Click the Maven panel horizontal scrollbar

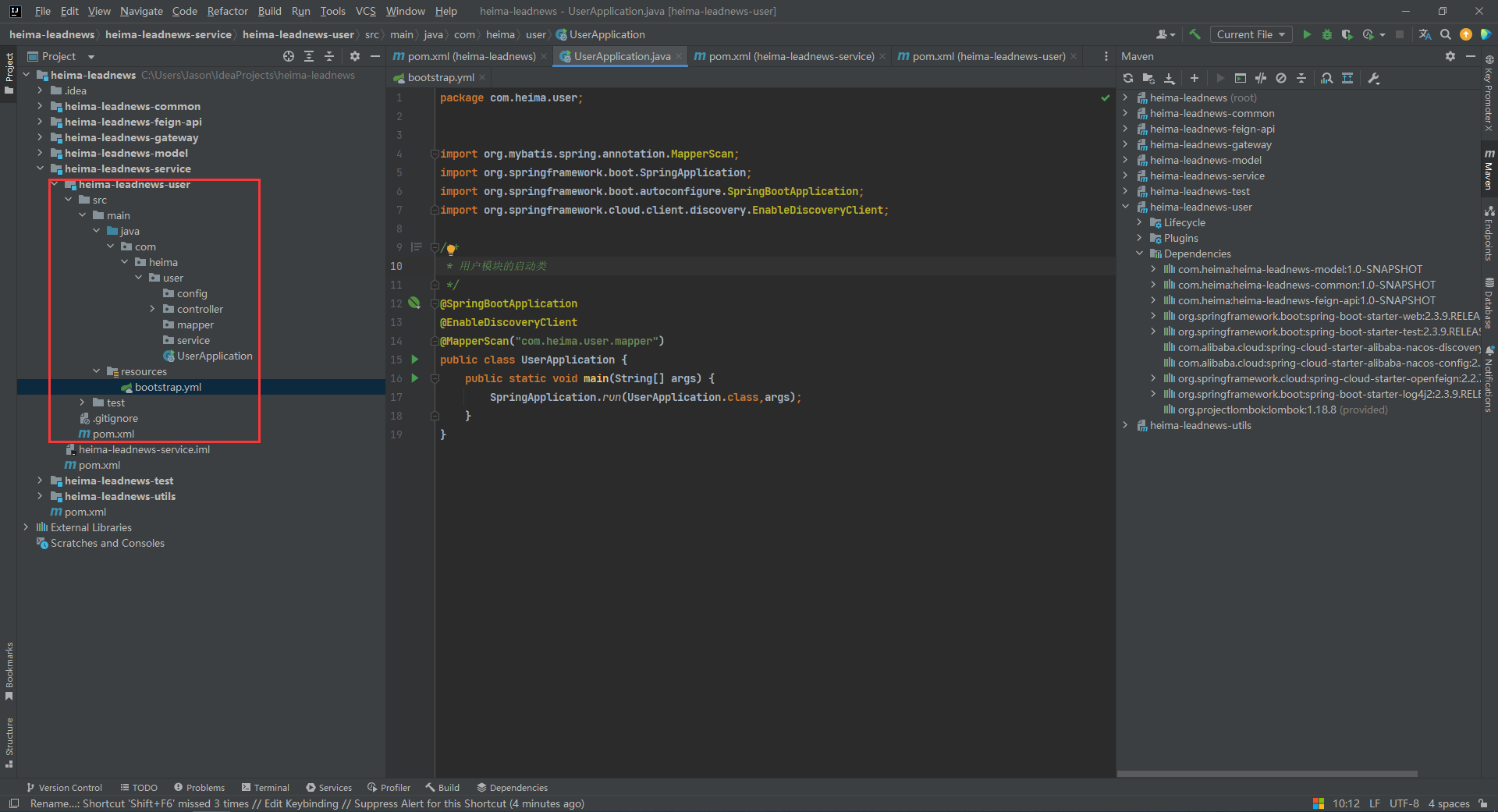coord(1267,774)
